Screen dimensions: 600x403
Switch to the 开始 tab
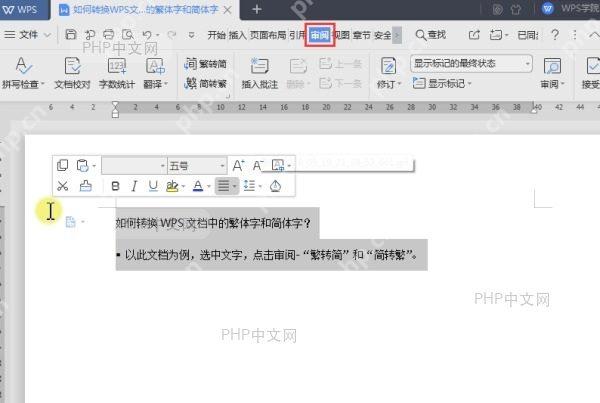point(216,35)
